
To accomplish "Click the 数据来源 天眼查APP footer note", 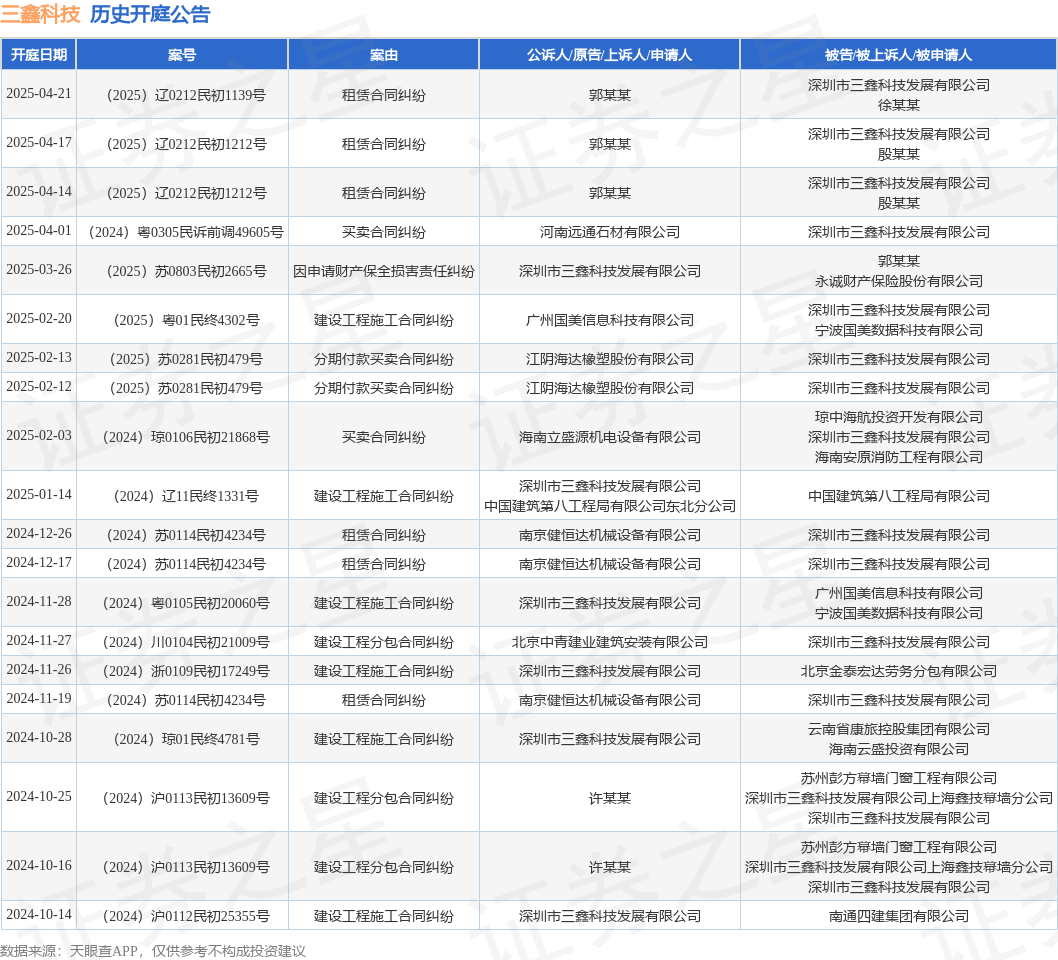I will pyautogui.click(x=152, y=951).
